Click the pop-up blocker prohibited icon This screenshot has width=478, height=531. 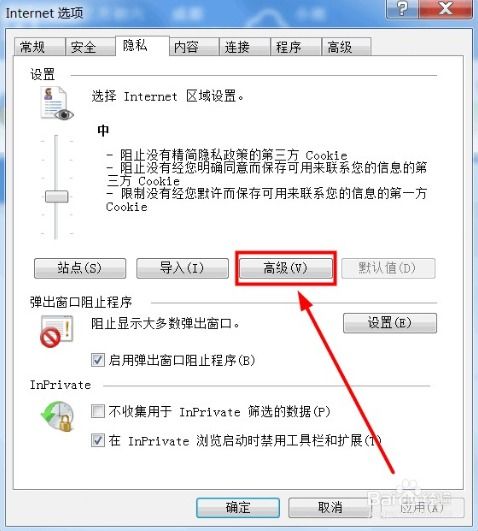tap(57, 332)
